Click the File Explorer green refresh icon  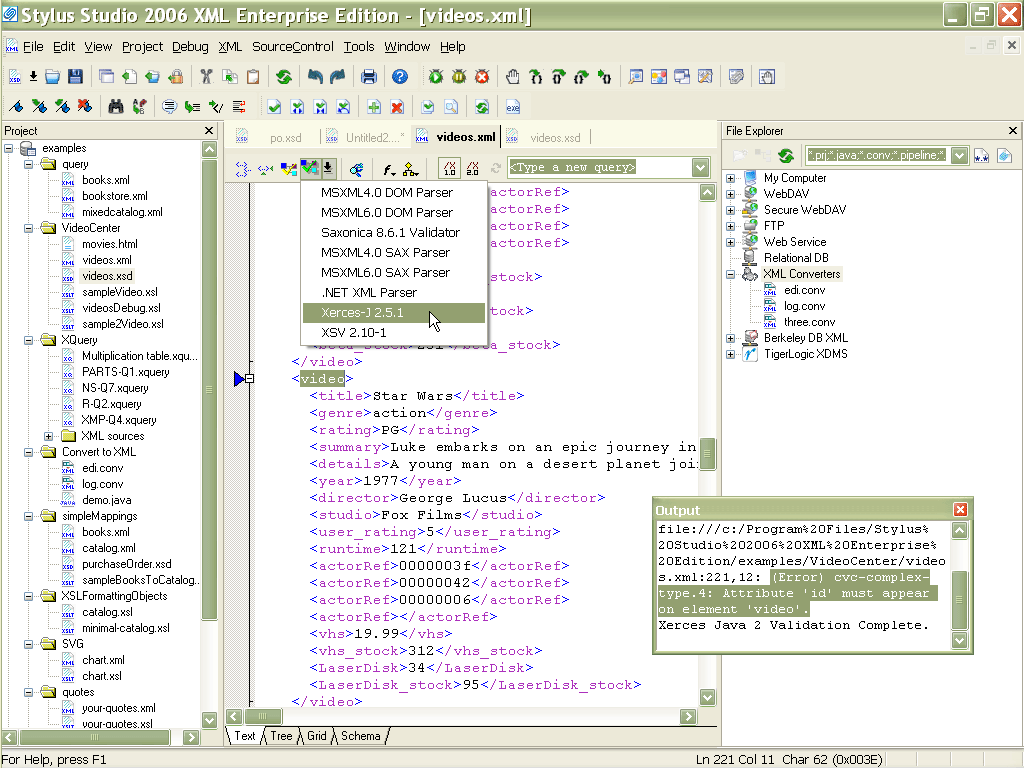point(786,155)
